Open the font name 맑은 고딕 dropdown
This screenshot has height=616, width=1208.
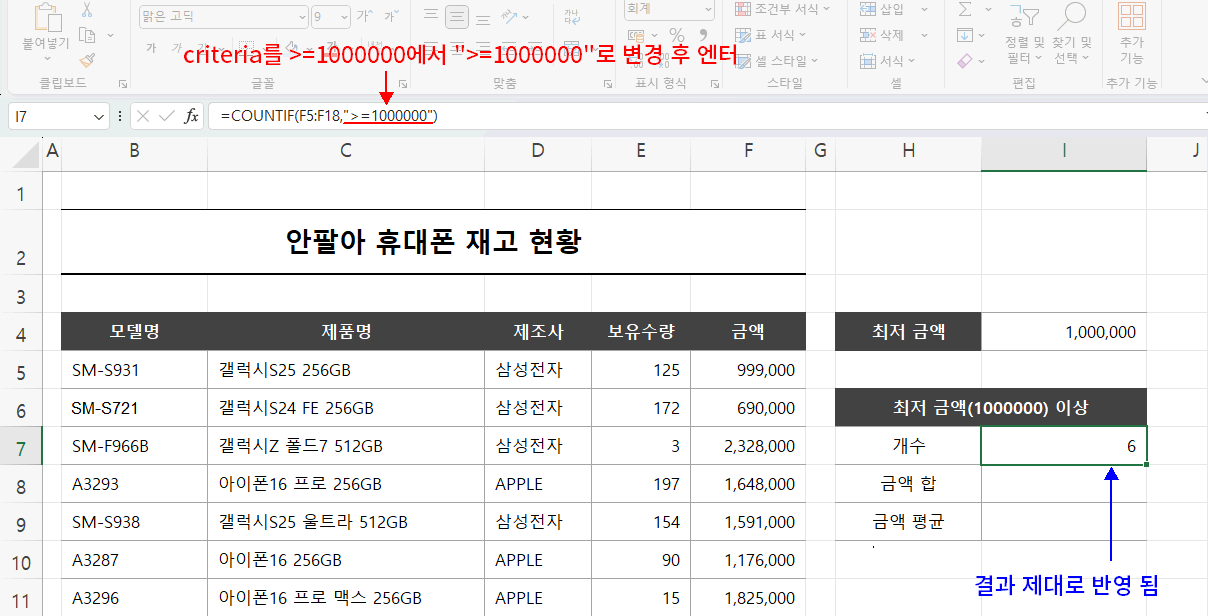tap(302, 16)
